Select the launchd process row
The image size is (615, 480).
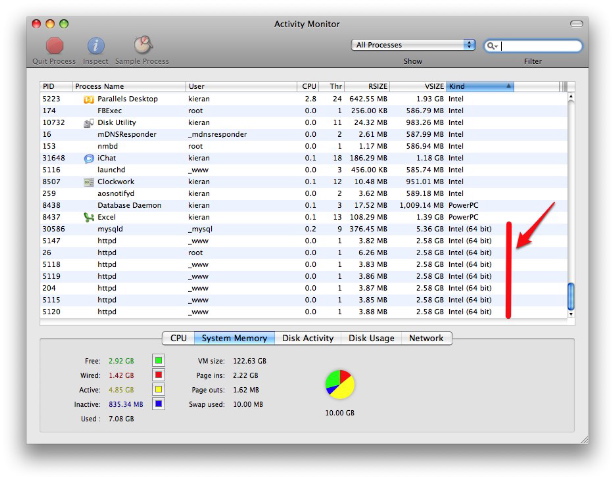(x=304, y=170)
